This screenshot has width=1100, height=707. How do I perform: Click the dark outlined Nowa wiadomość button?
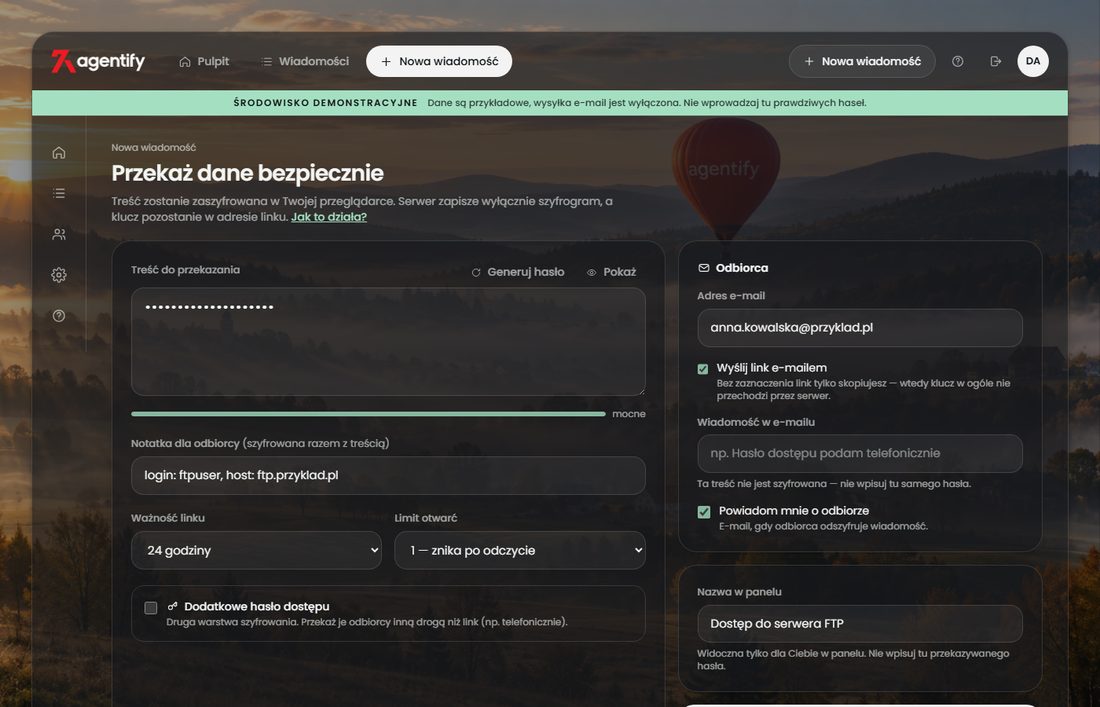click(862, 62)
